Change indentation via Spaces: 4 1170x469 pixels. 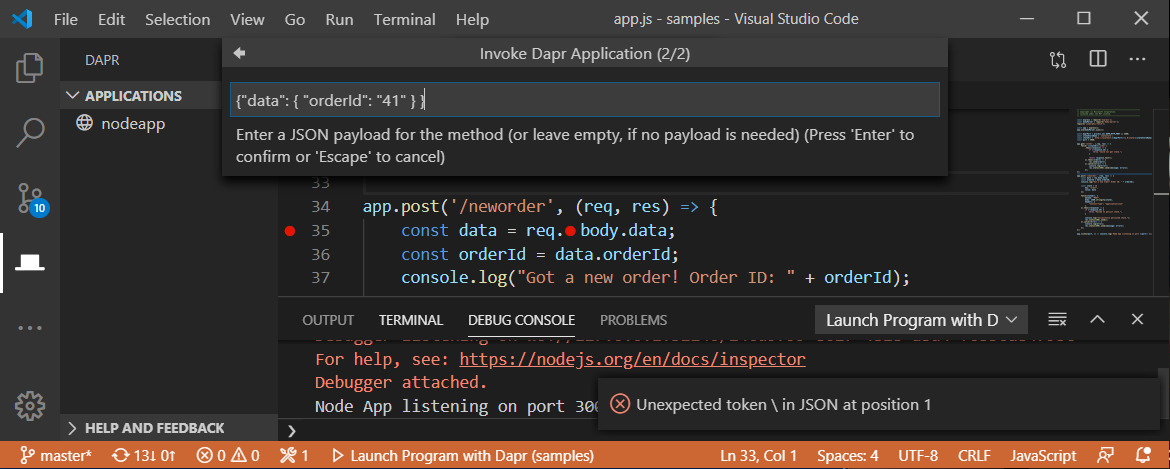tap(848, 456)
